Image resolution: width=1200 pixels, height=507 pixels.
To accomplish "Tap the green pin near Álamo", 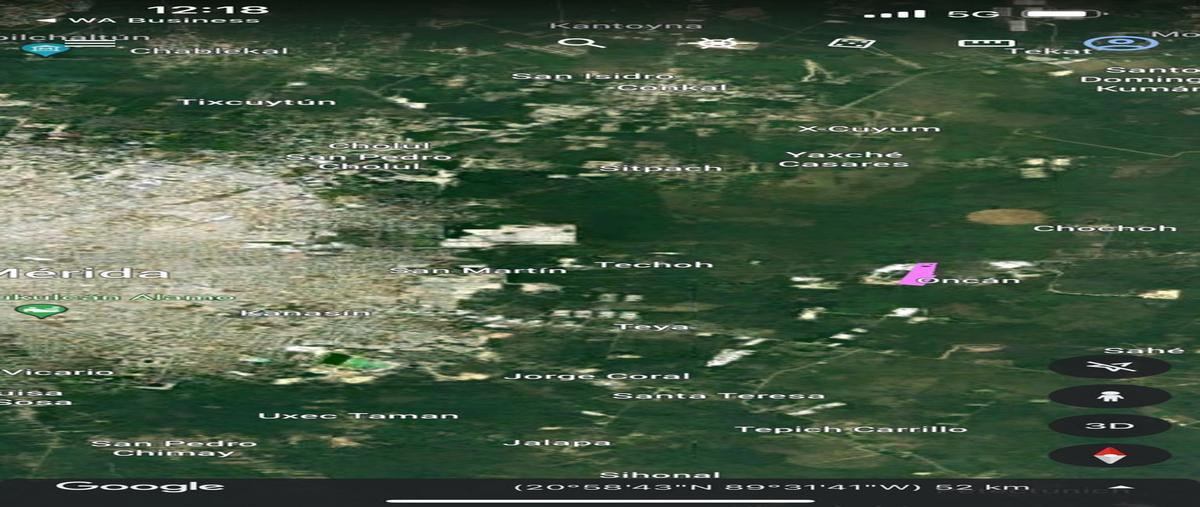I will coord(41,311).
